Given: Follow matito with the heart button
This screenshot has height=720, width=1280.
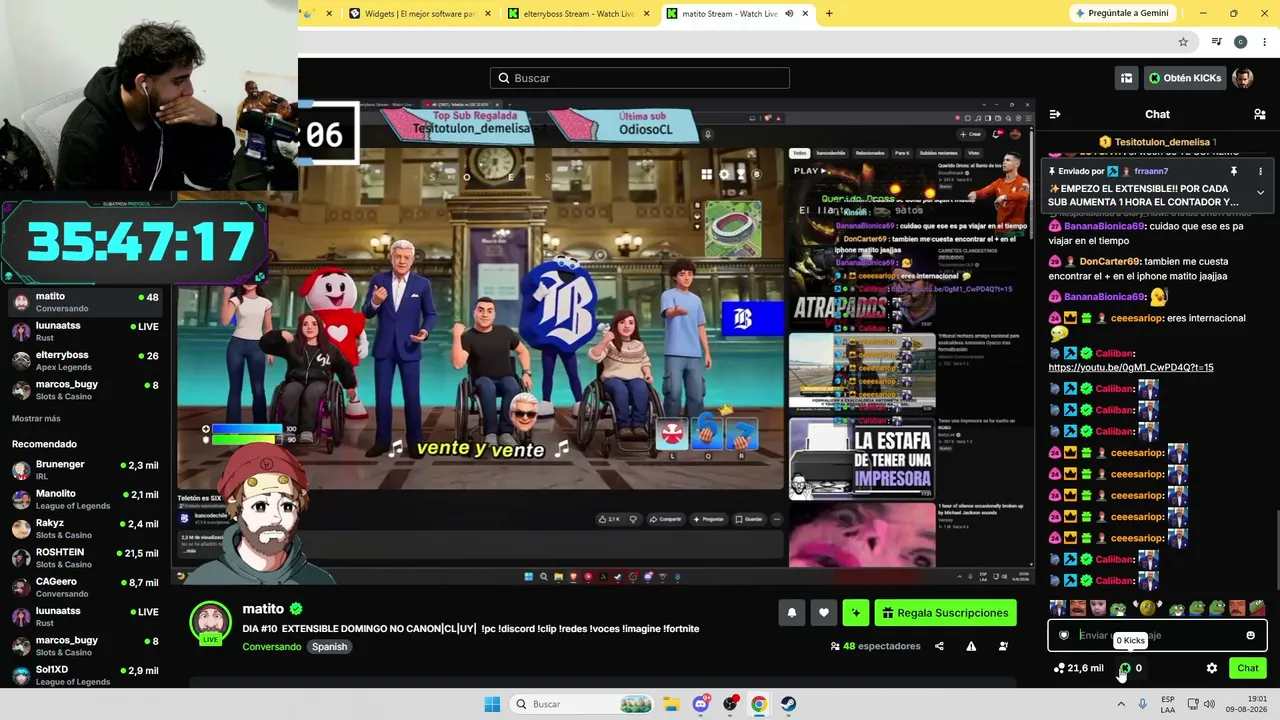Looking at the screenshot, I should pos(824,613).
